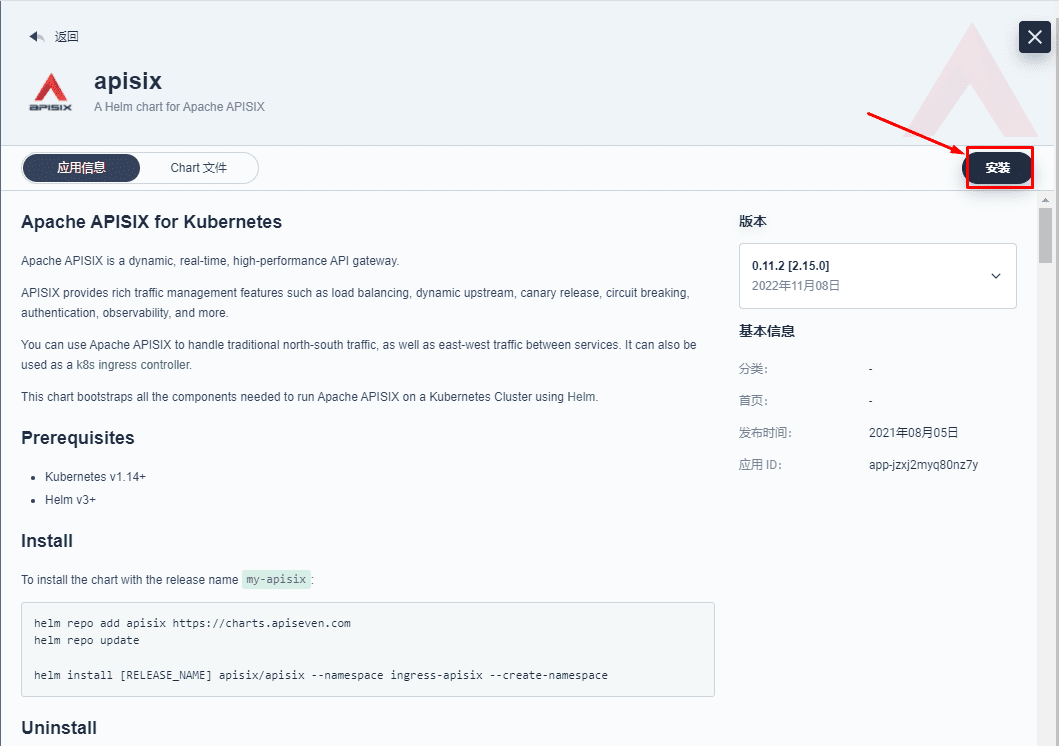Click the 'helm repo update' code line
The height and width of the screenshot is (746, 1059).
pos(86,640)
